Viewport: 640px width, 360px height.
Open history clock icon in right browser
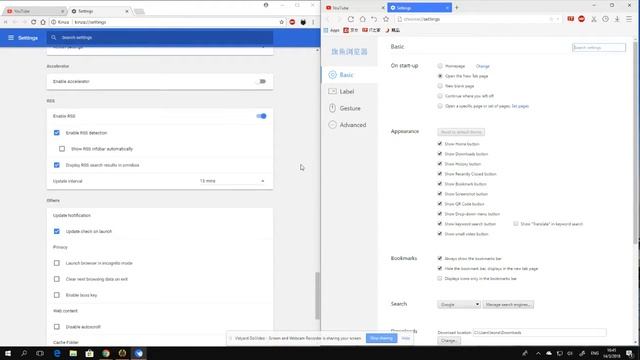pos(605,19)
